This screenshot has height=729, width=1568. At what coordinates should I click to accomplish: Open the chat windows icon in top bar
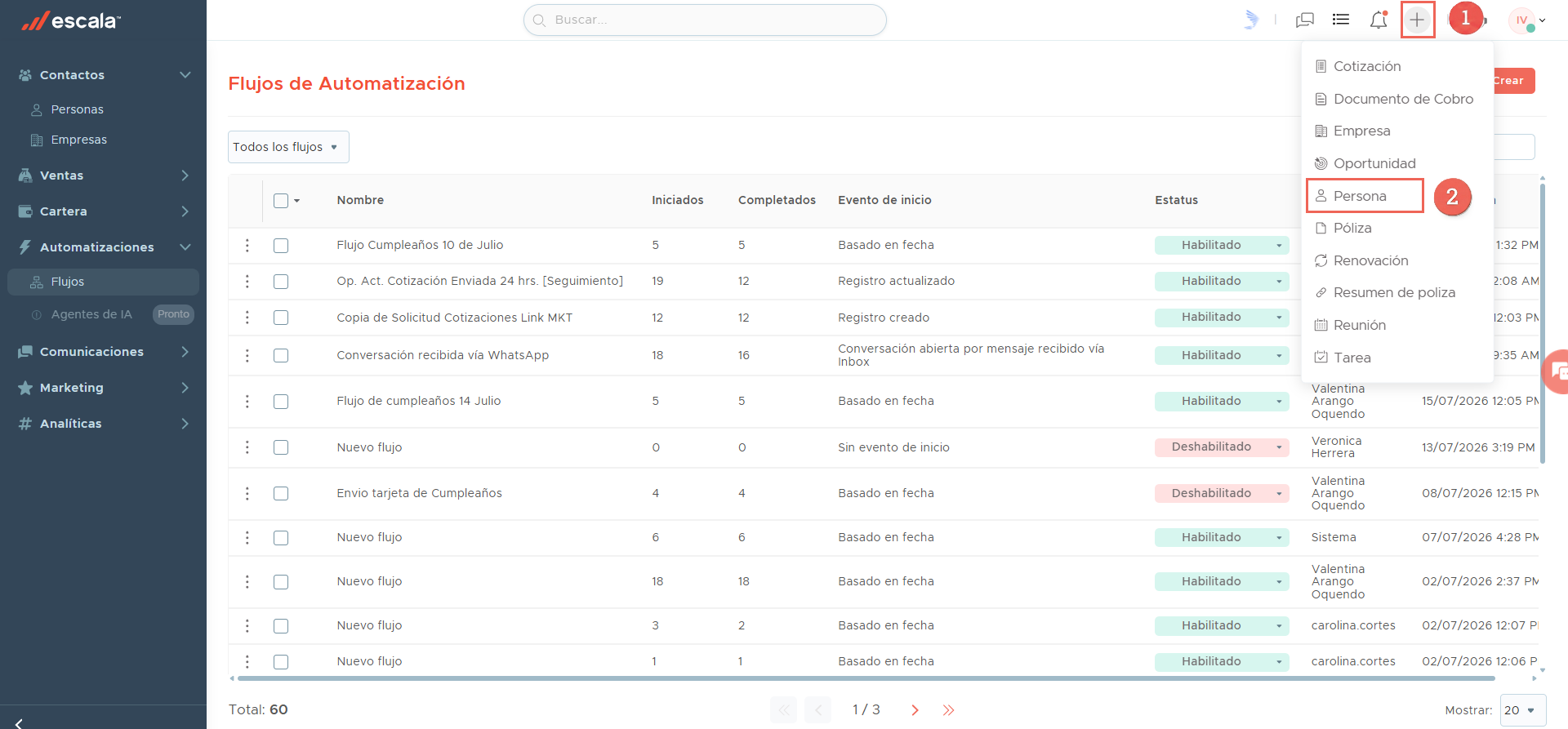click(x=1305, y=20)
